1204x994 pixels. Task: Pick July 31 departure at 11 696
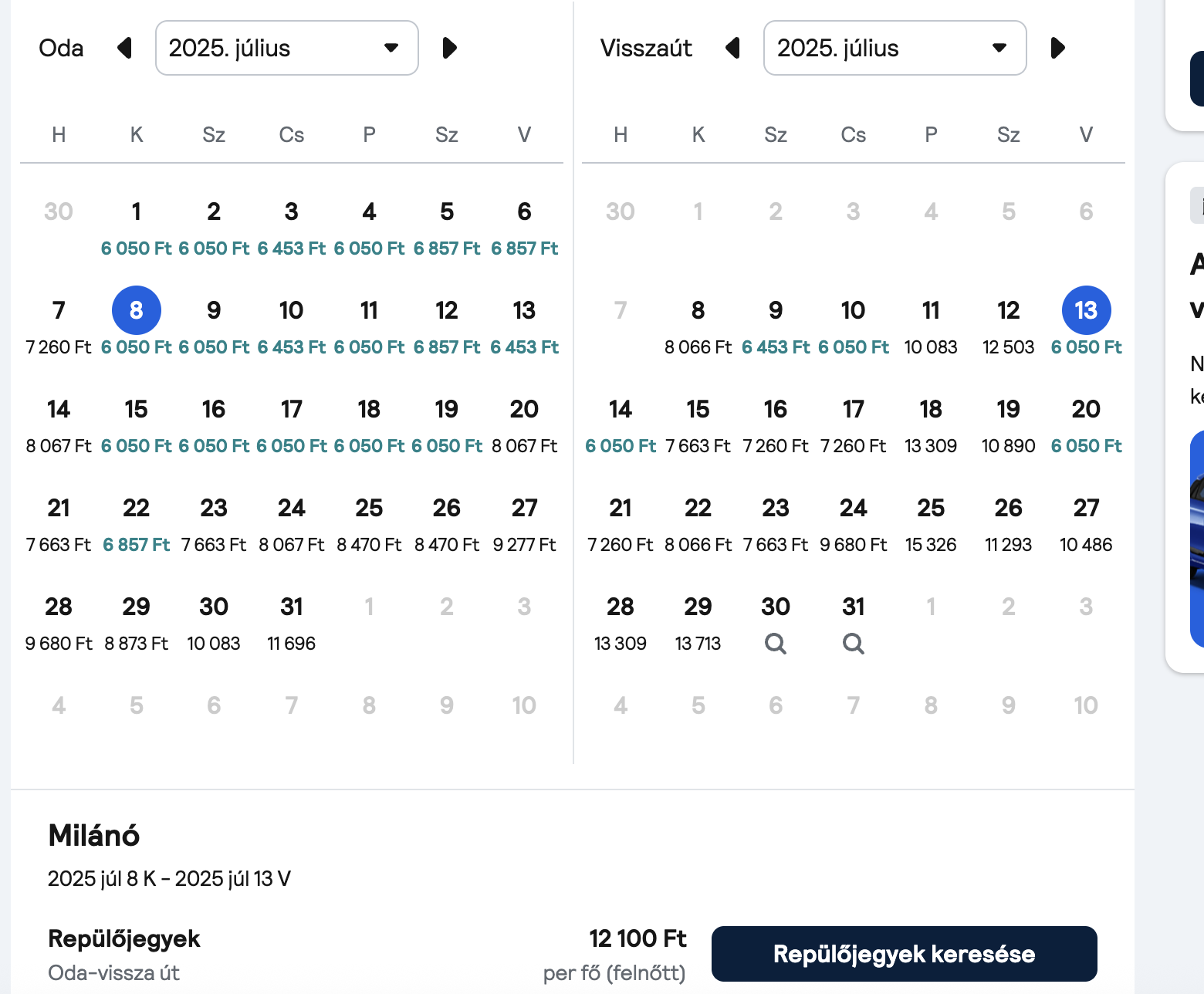pos(292,623)
